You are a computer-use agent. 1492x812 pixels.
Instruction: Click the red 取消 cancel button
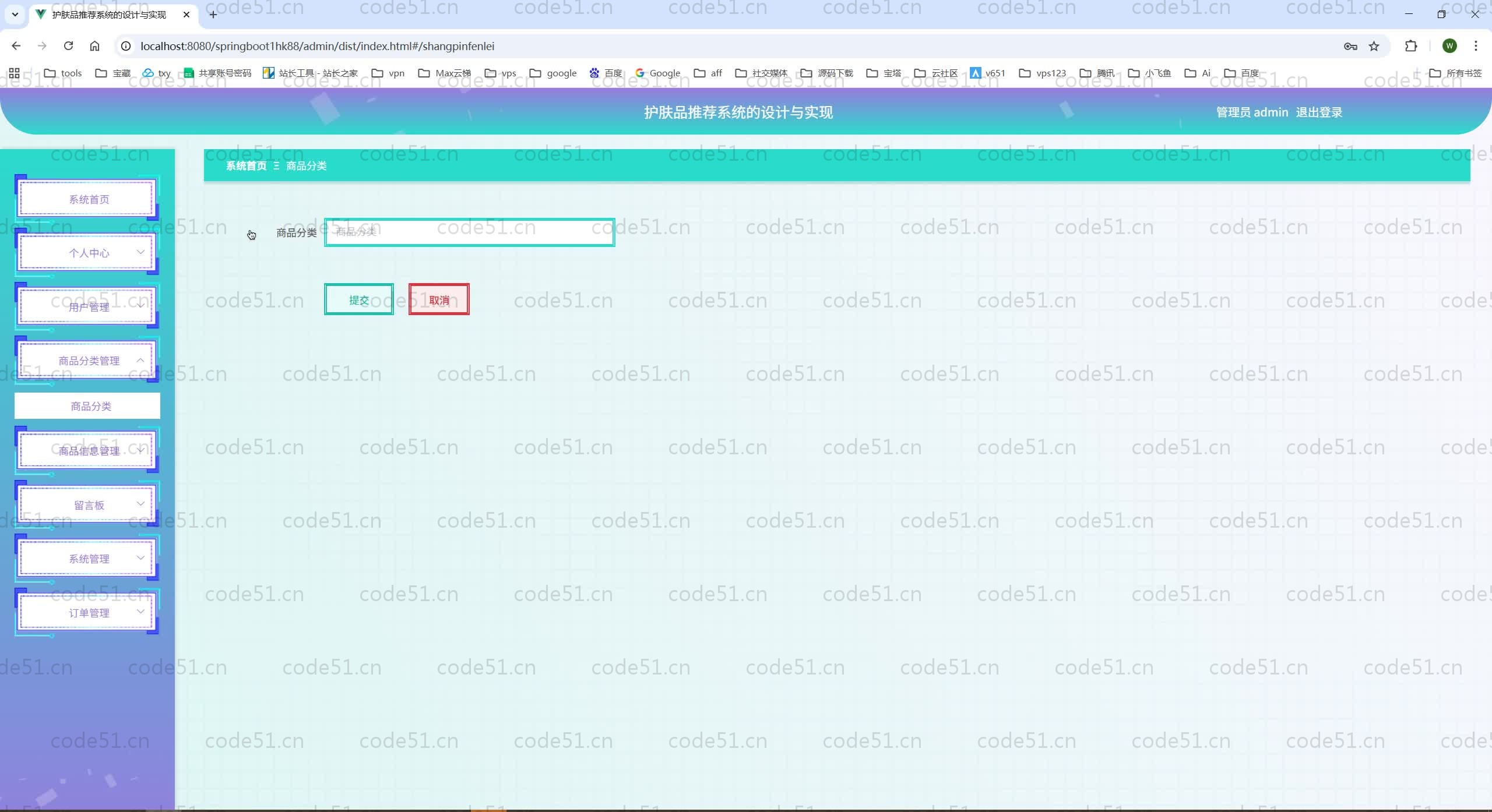[x=439, y=299]
